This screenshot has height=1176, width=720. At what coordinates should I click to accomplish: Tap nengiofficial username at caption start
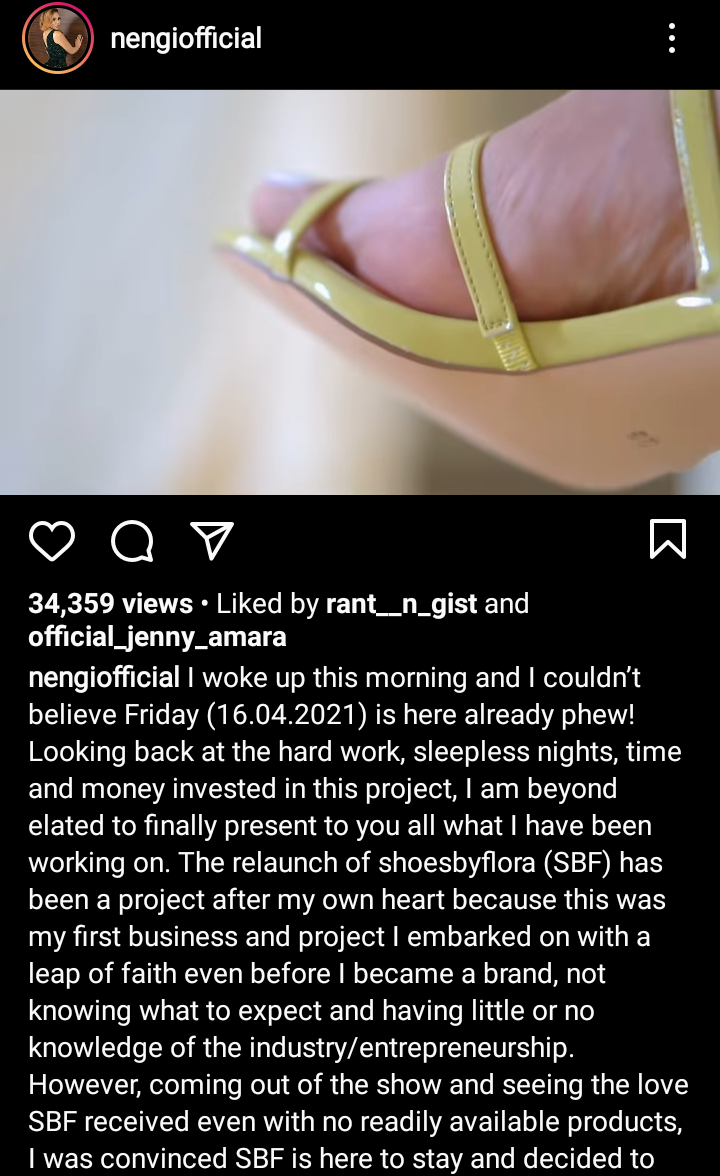tap(104, 677)
